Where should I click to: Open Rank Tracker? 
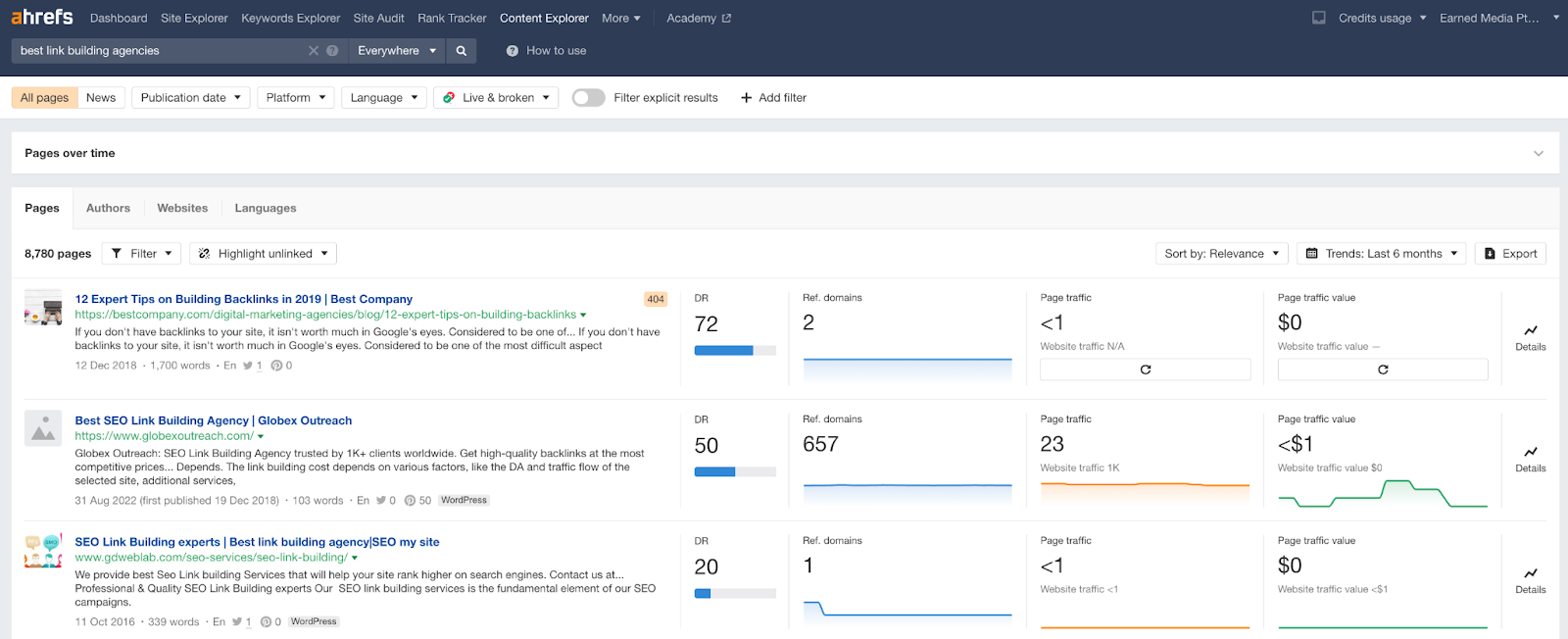(452, 19)
